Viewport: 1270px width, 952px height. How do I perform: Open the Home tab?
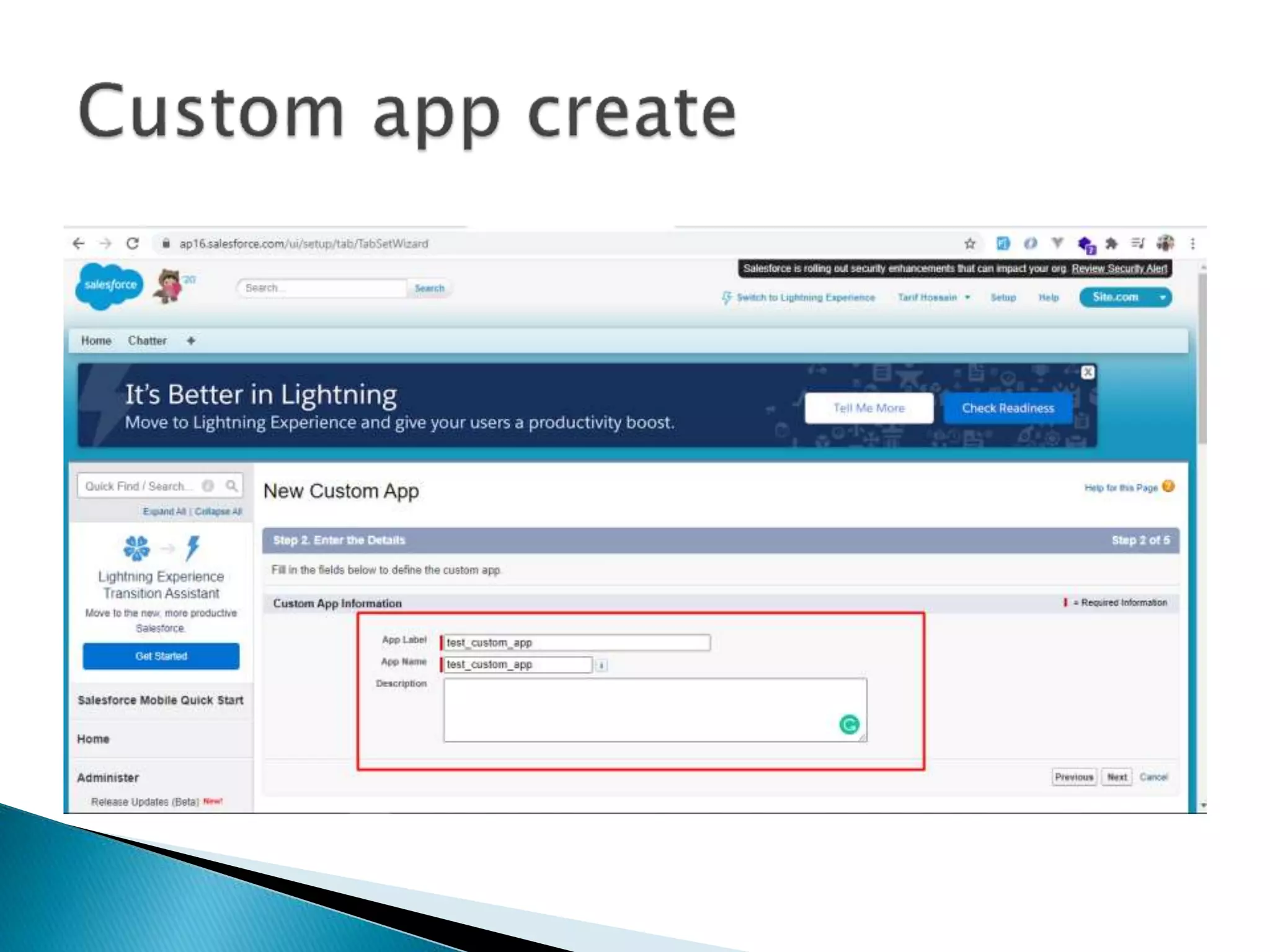pyautogui.click(x=96, y=341)
